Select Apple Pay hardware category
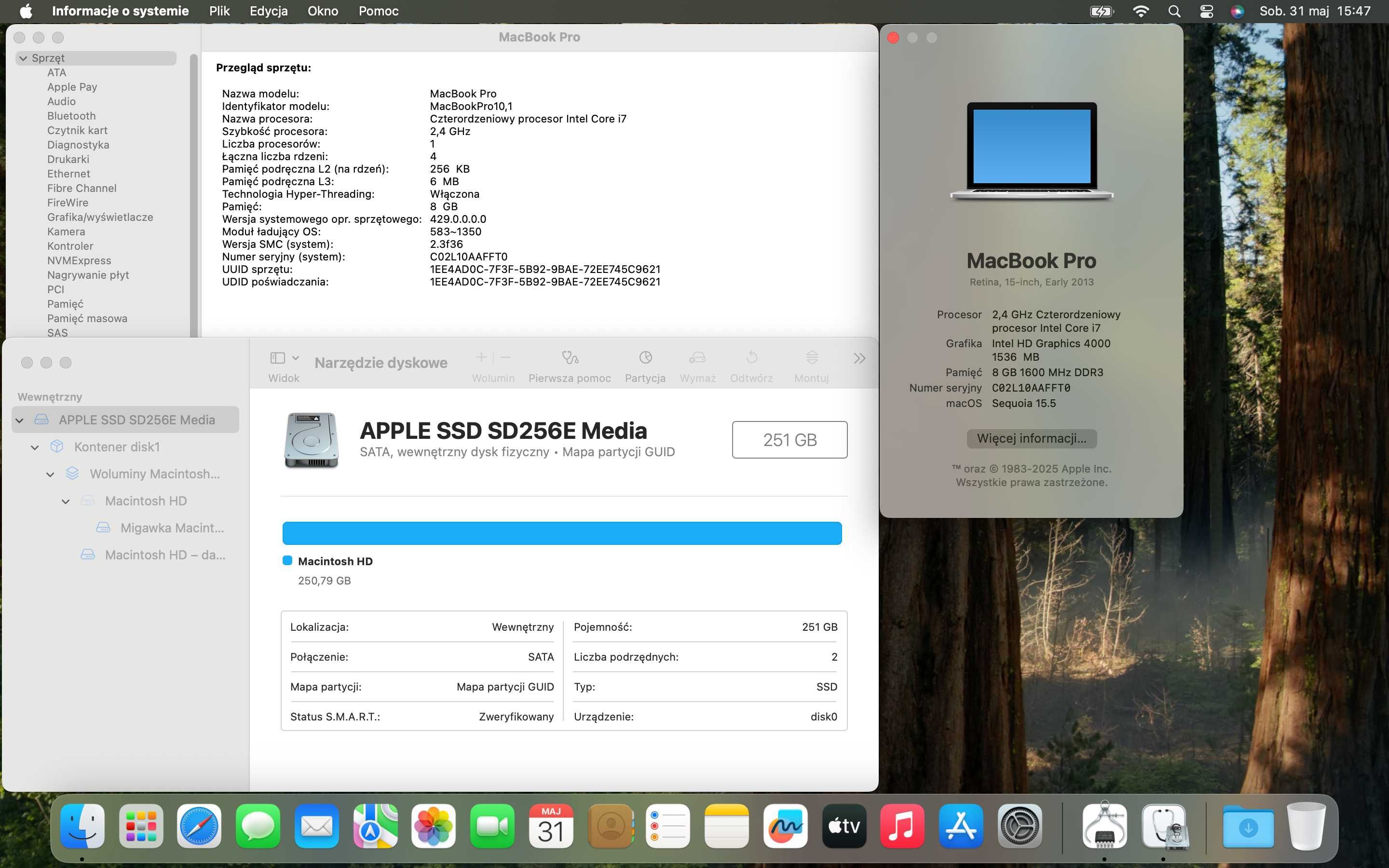The height and width of the screenshot is (868, 1389). 72,87
